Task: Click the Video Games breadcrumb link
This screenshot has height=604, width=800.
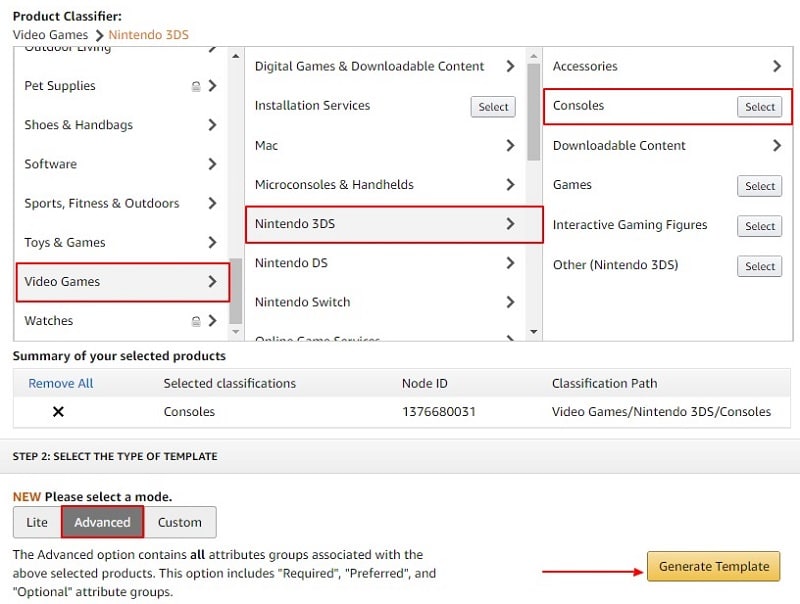Action: pyautogui.click(x=50, y=35)
